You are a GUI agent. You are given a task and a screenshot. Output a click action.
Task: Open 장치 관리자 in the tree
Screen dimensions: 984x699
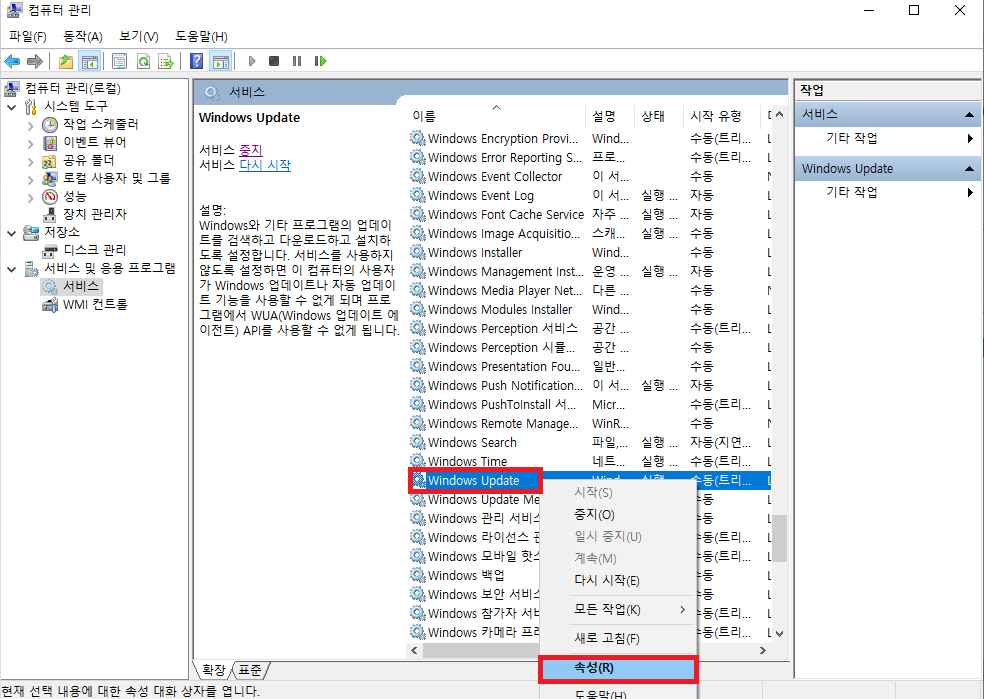(x=94, y=214)
